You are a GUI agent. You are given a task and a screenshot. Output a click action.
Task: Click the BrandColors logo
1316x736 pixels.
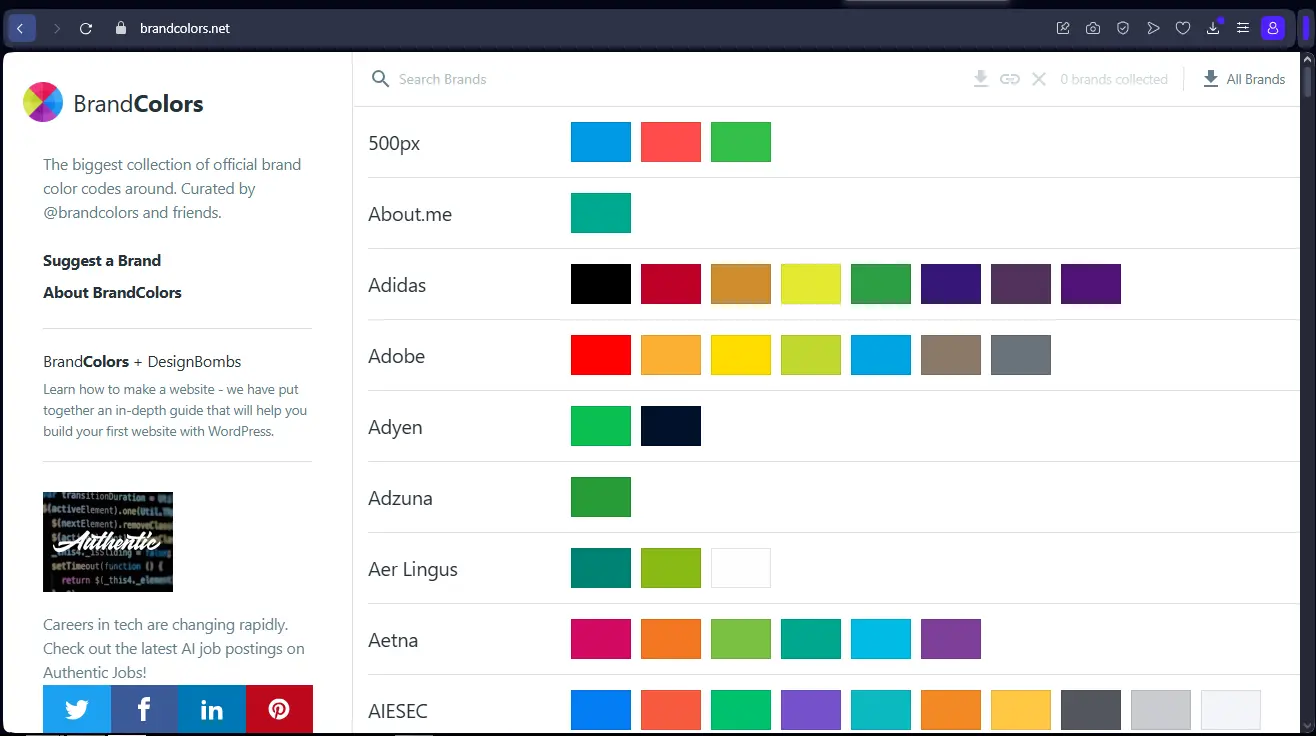pos(113,102)
